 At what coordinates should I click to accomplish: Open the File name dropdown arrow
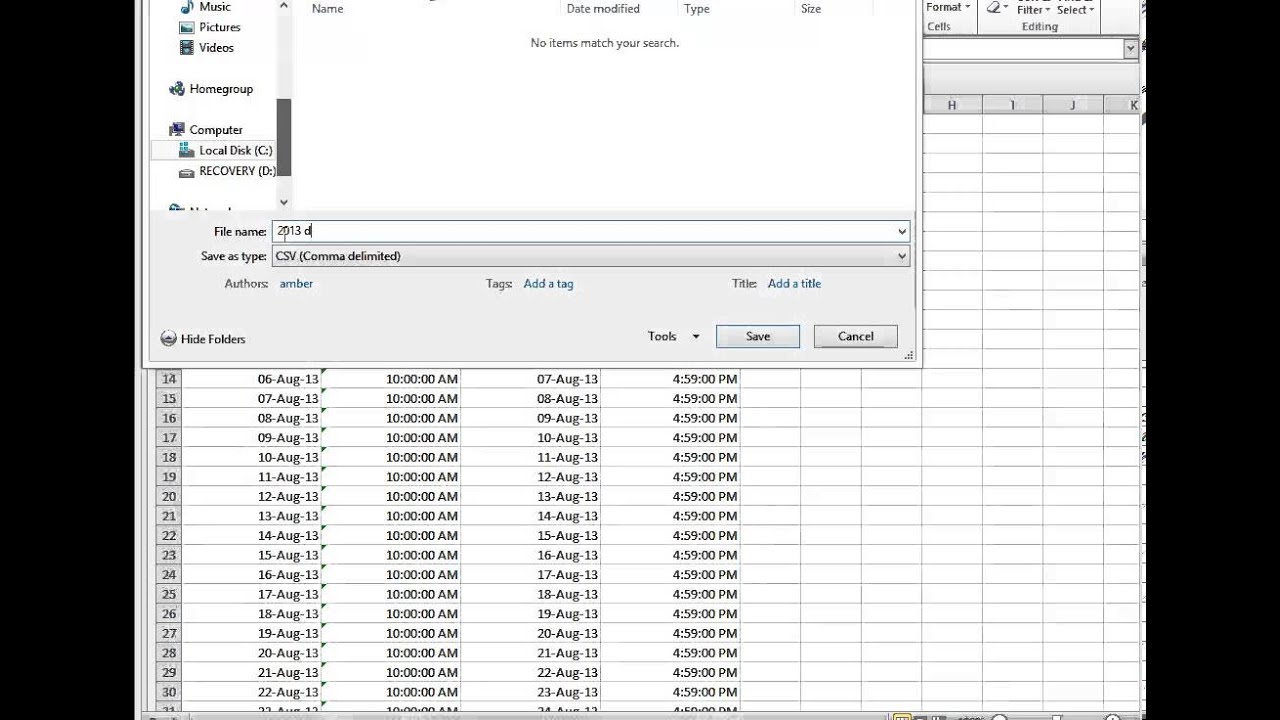pos(902,231)
